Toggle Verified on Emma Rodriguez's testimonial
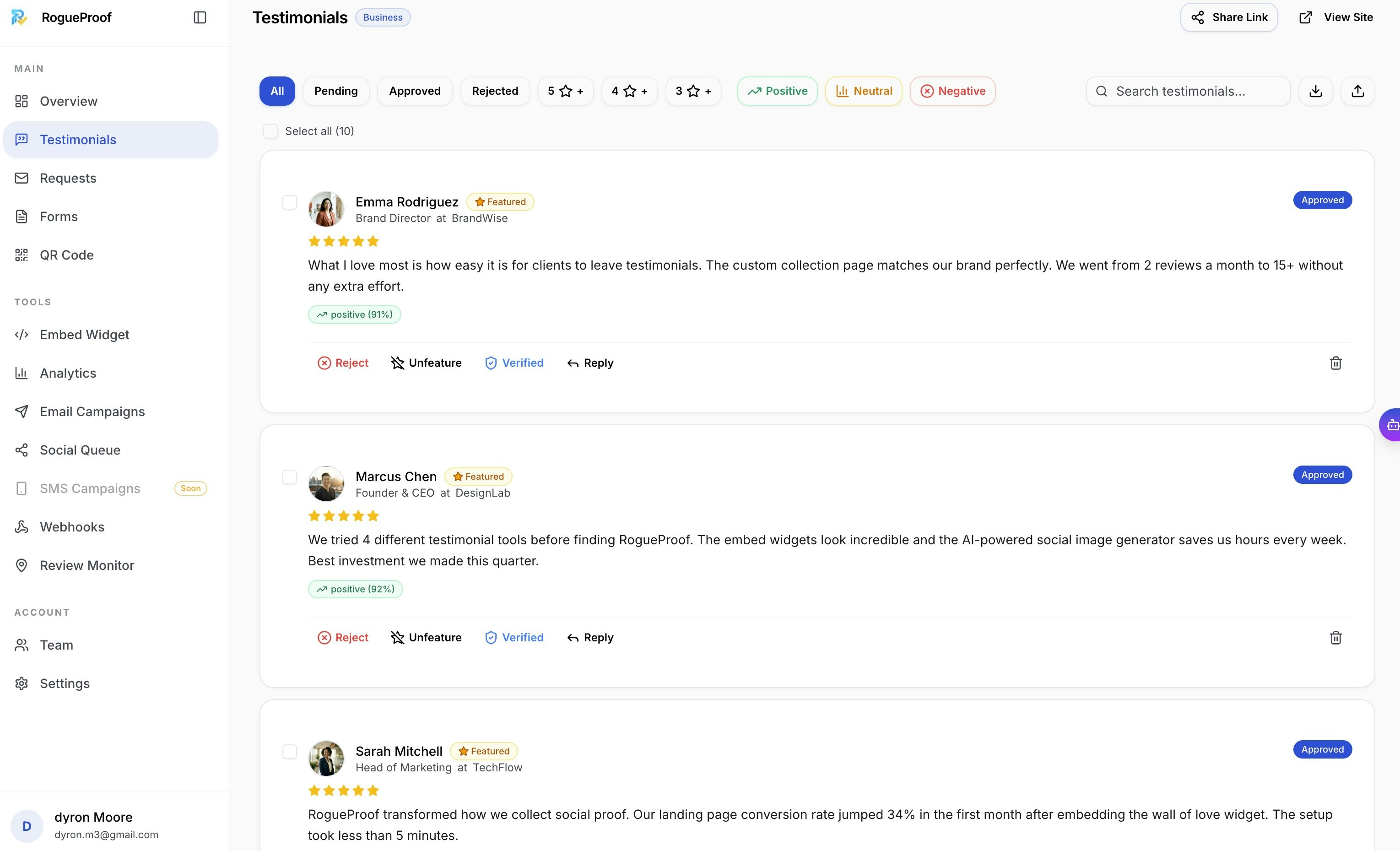Screen dimensions: 1400x851 click(514, 363)
